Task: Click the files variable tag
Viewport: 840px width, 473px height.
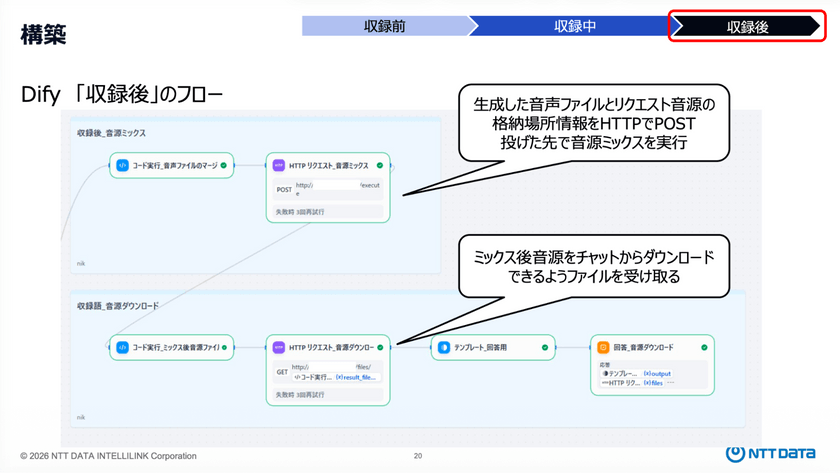Action: click(653, 382)
